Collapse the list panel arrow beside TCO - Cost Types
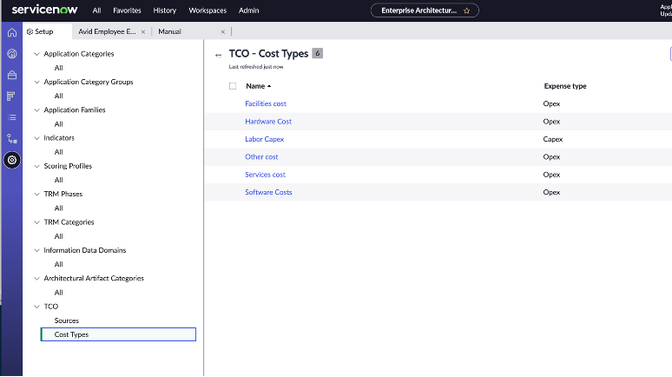This screenshot has height=377, width=672. [x=219, y=55]
